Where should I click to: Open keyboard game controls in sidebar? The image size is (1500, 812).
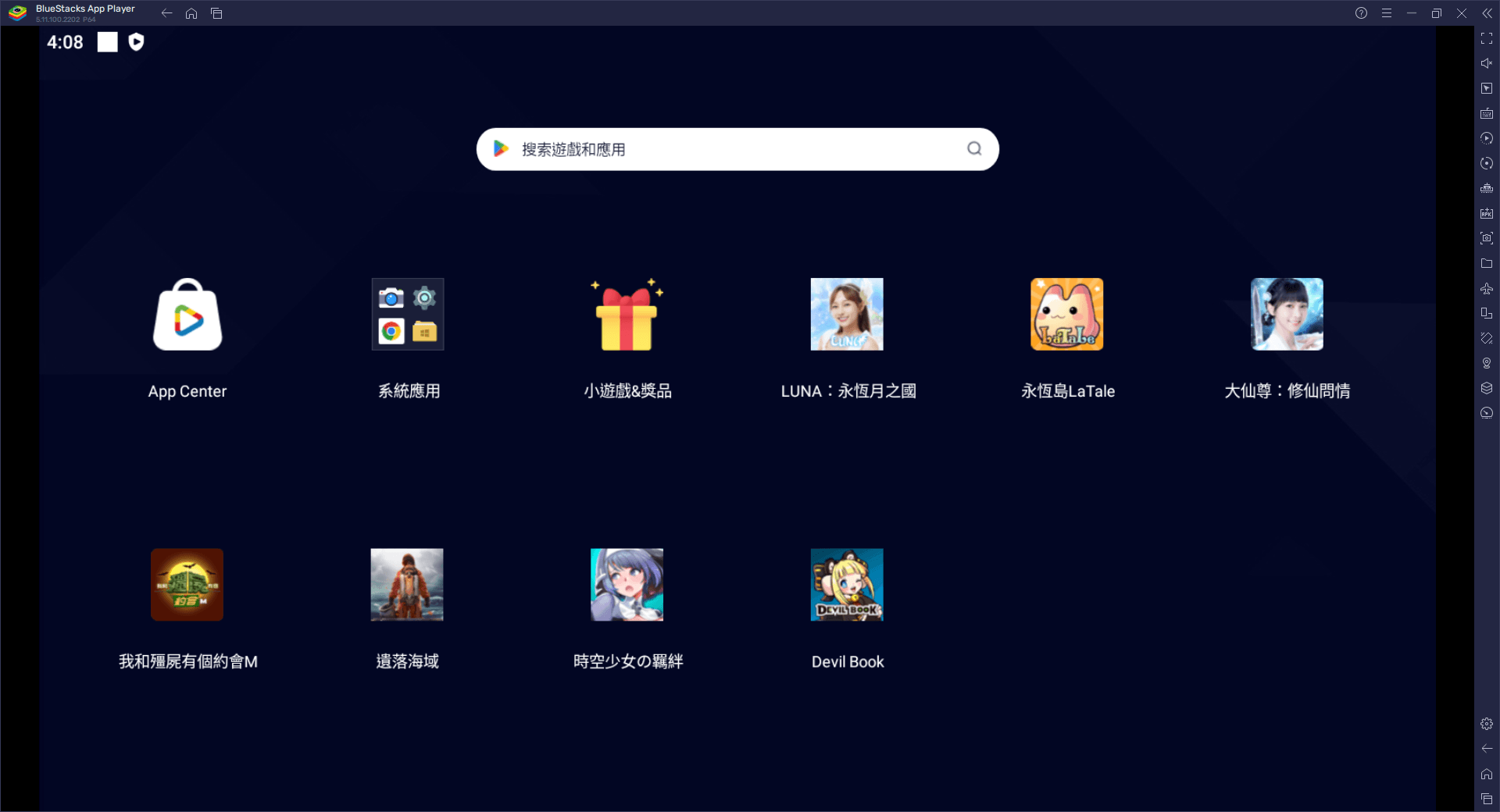[1487, 113]
